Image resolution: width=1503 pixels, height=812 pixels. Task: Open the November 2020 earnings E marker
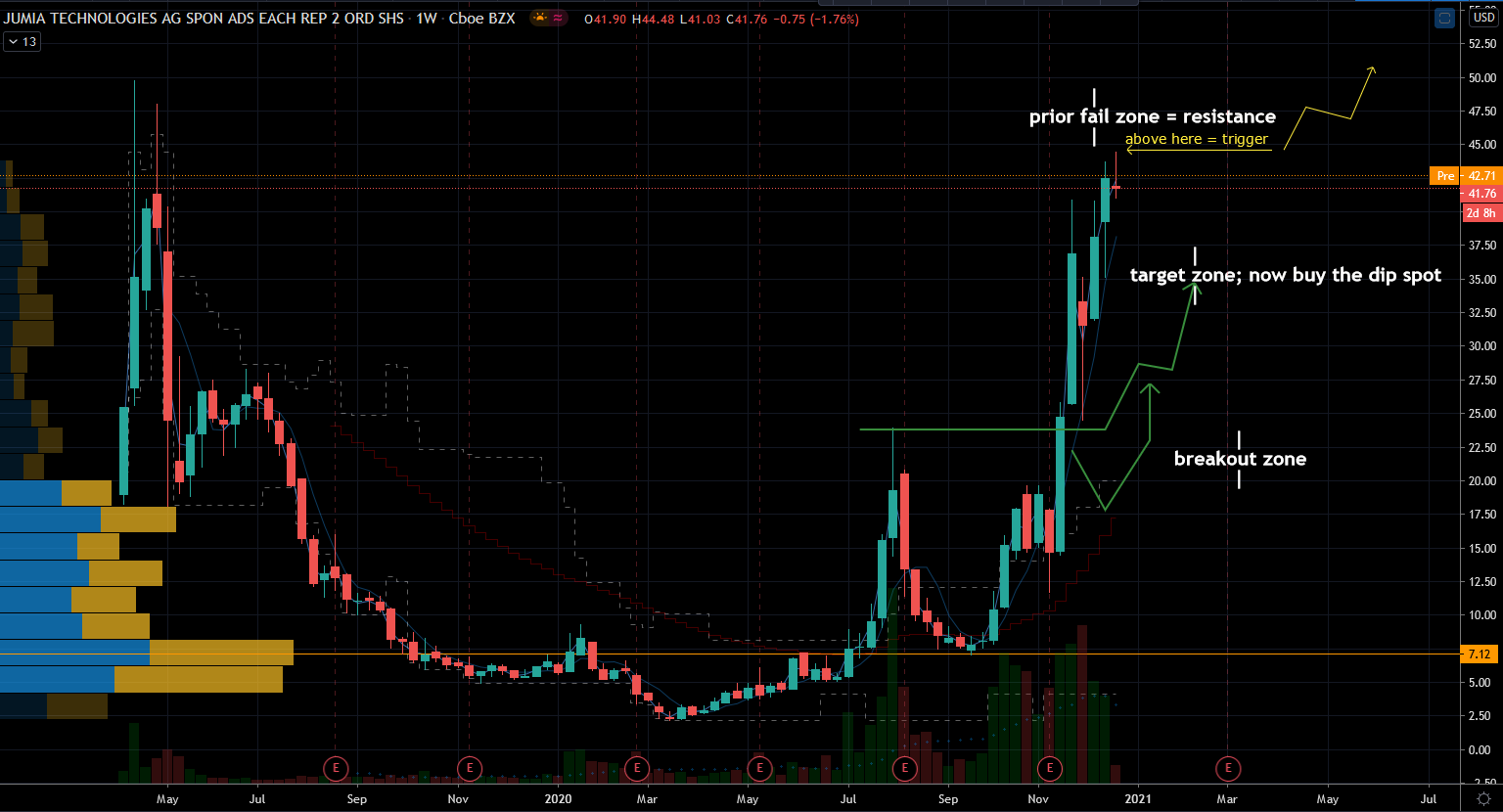point(1050,768)
